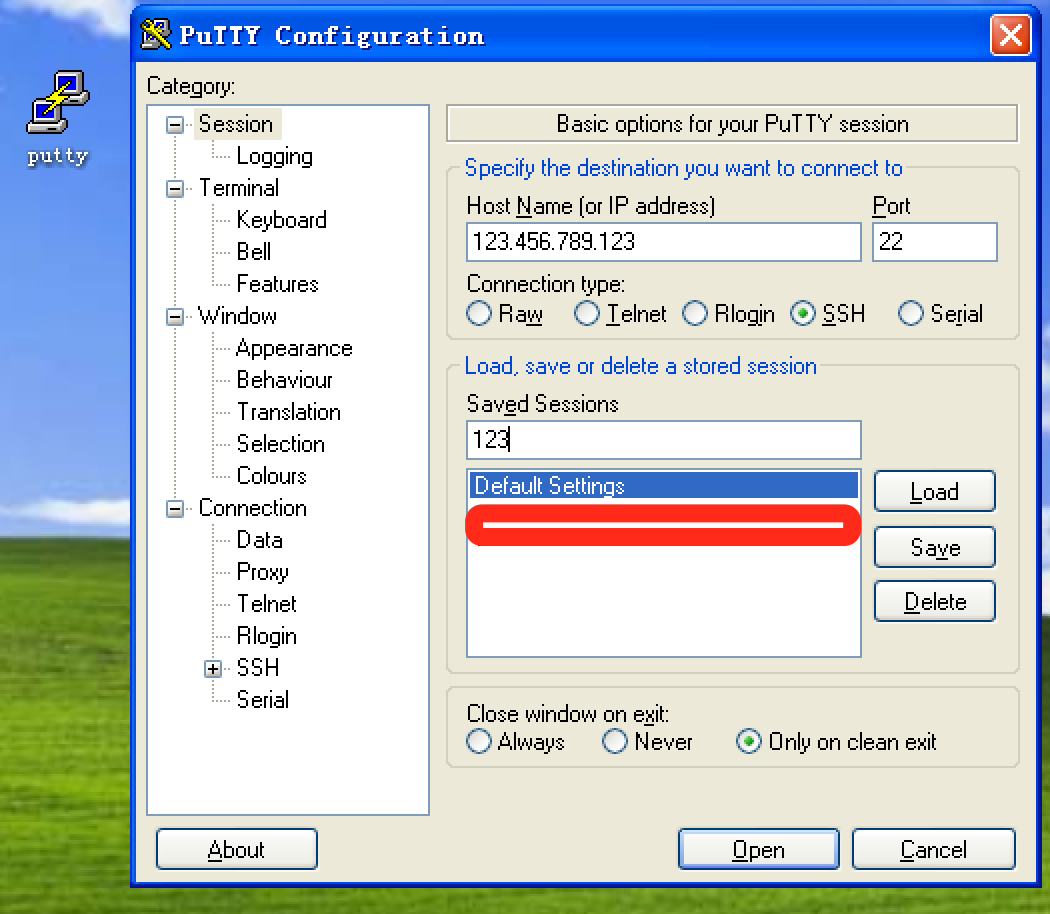This screenshot has width=1050, height=914.
Task: Open the Window category
Action: [237, 316]
